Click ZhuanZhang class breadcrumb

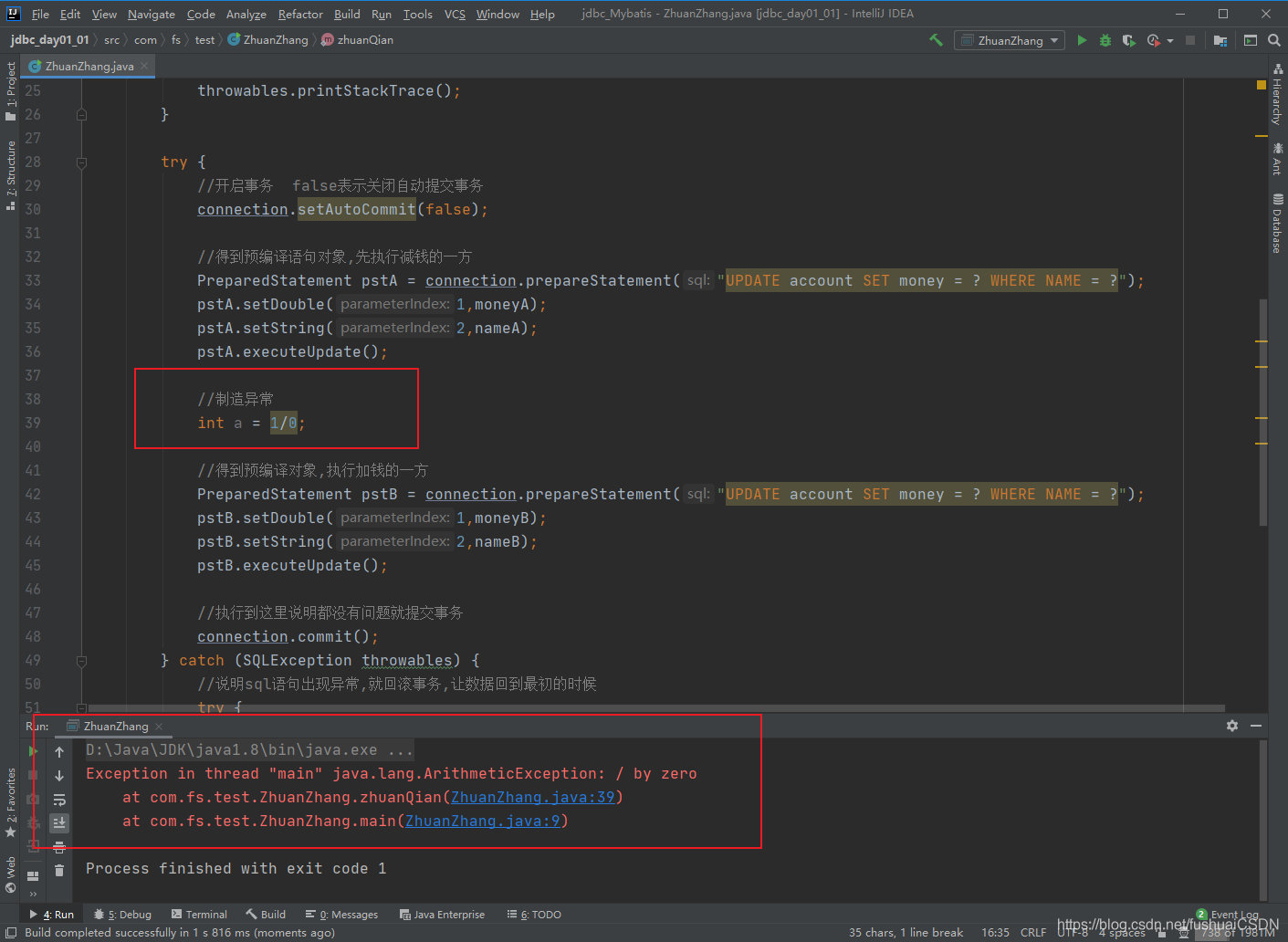(268, 40)
